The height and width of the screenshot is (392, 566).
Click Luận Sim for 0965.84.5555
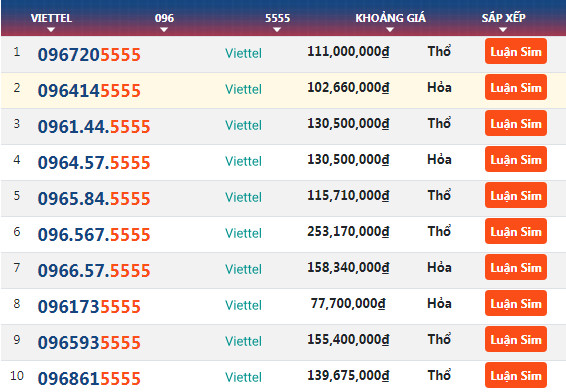[516, 195]
